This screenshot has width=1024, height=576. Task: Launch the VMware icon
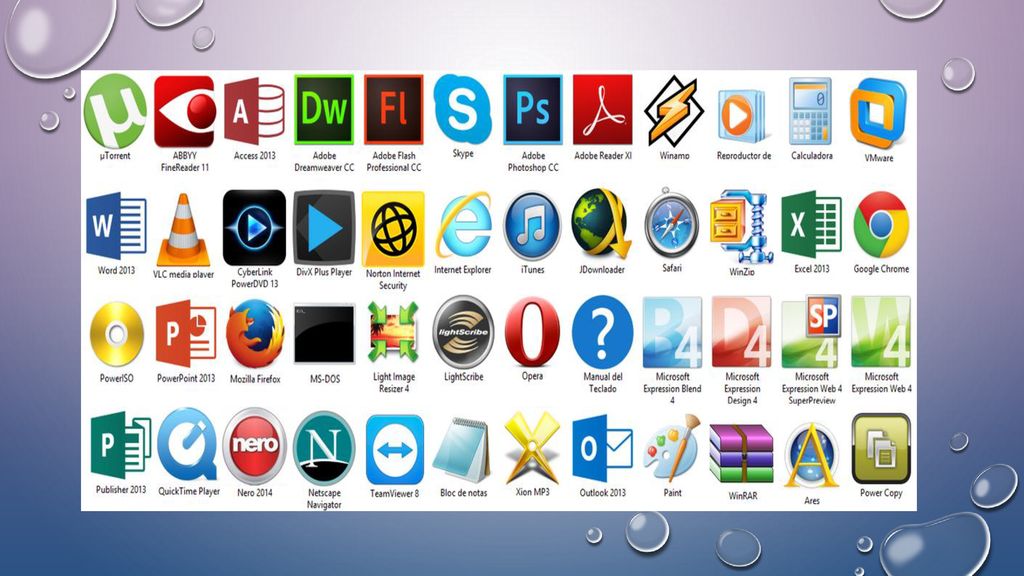coord(878,114)
